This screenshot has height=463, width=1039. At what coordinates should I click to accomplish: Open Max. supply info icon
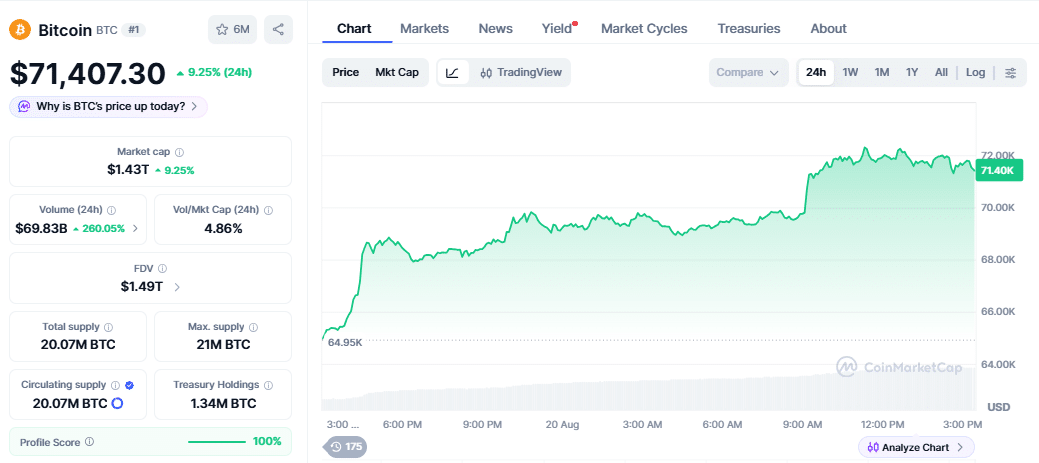(x=254, y=327)
